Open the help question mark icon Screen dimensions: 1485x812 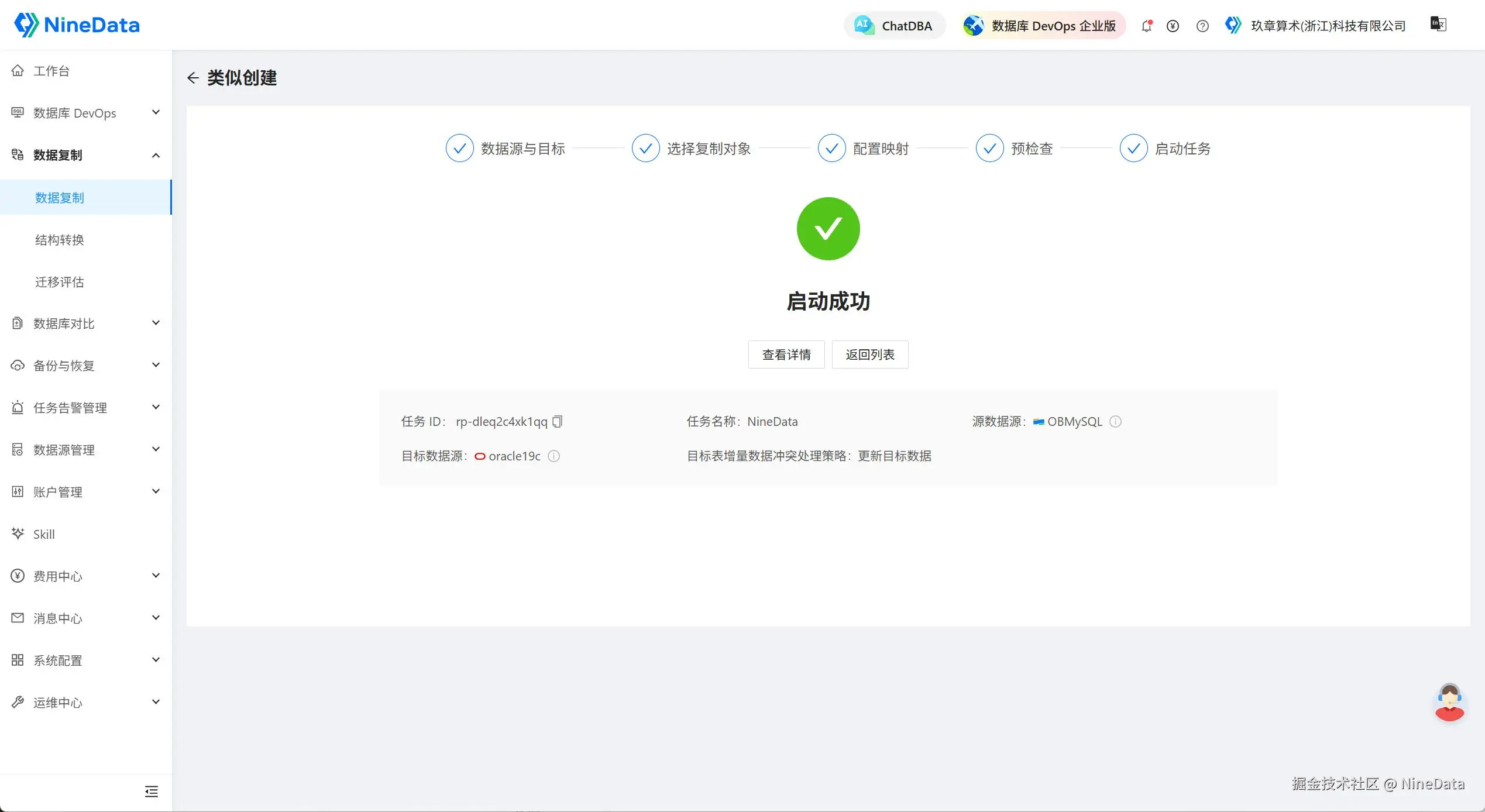[1202, 26]
